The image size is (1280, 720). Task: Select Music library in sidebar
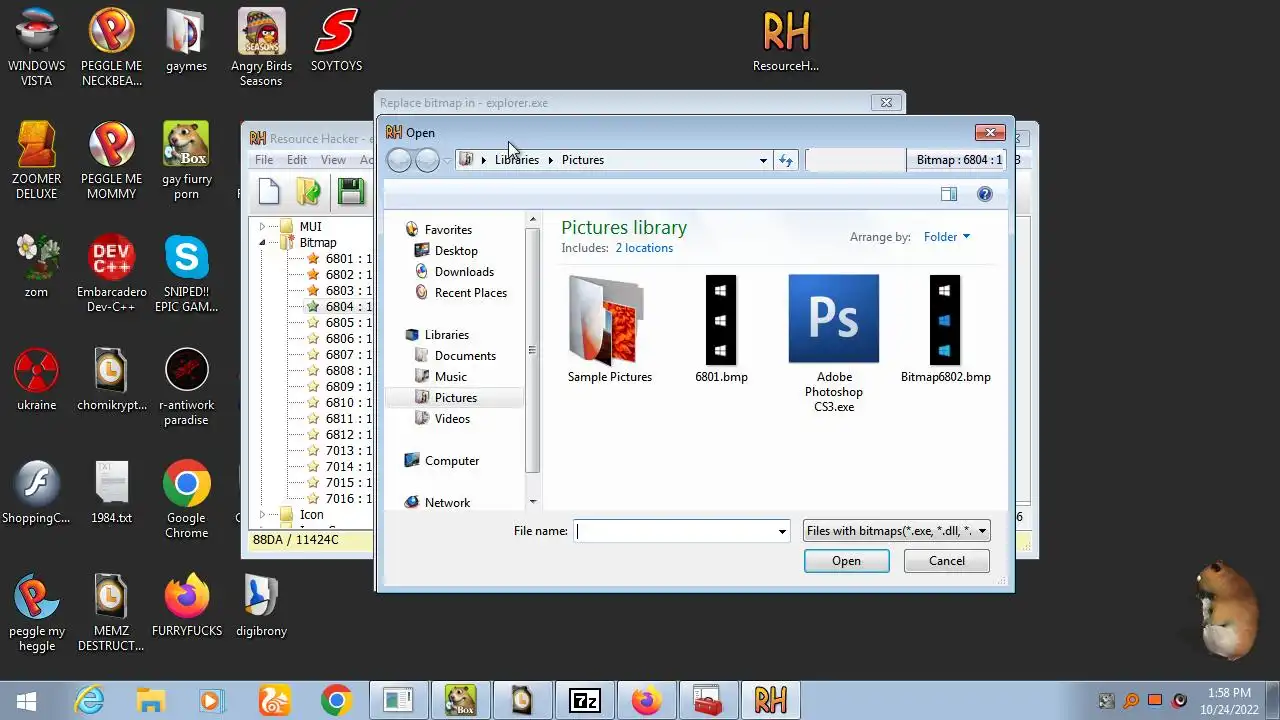pyautogui.click(x=450, y=377)
